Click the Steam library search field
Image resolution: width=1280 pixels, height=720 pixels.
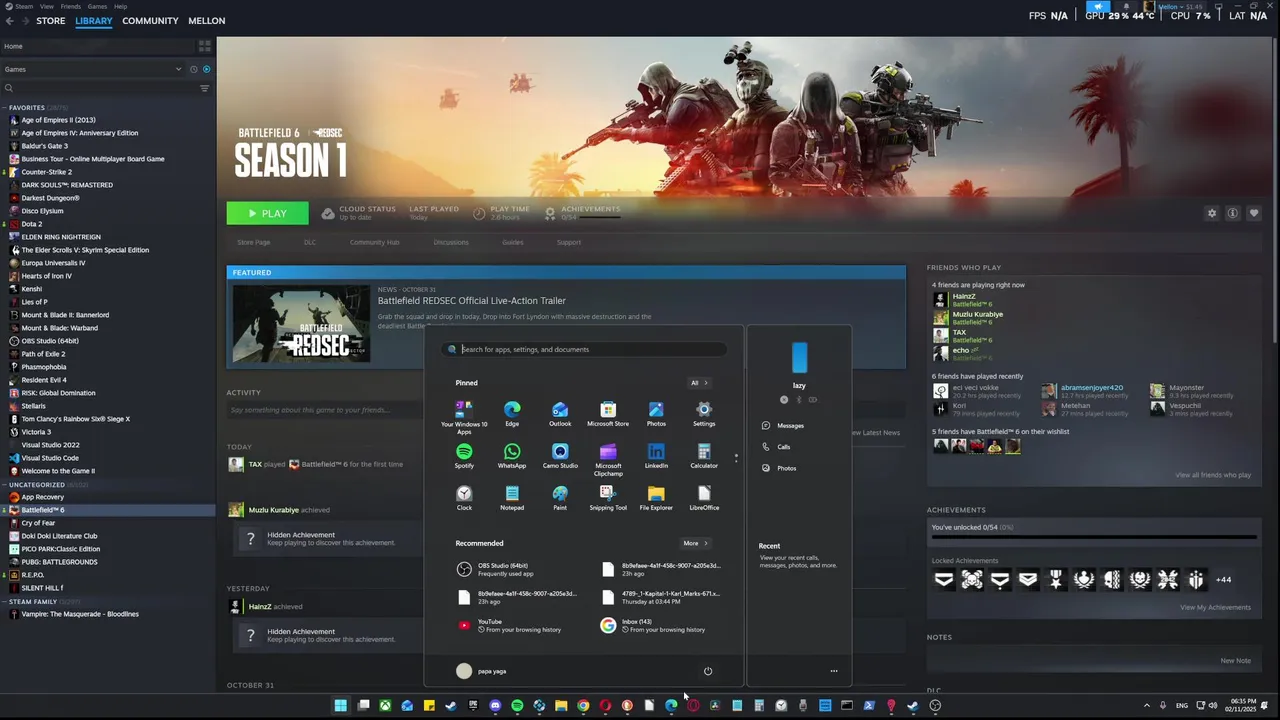click(x=100, y=88)
